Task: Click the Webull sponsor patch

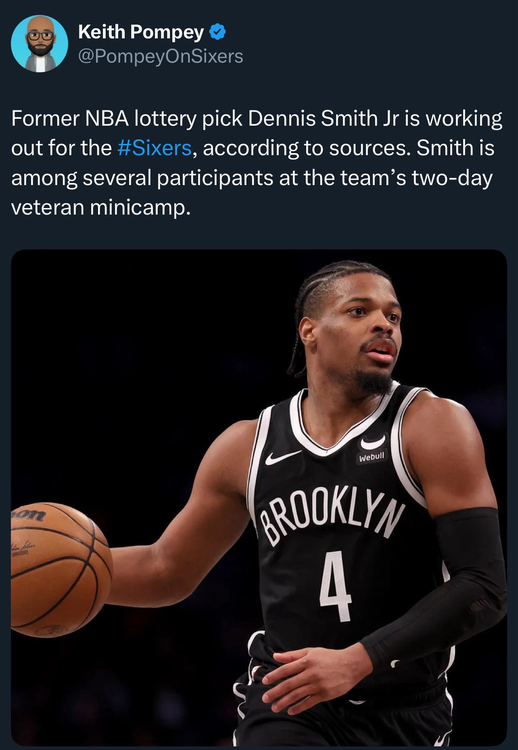Action: (372, 457)
